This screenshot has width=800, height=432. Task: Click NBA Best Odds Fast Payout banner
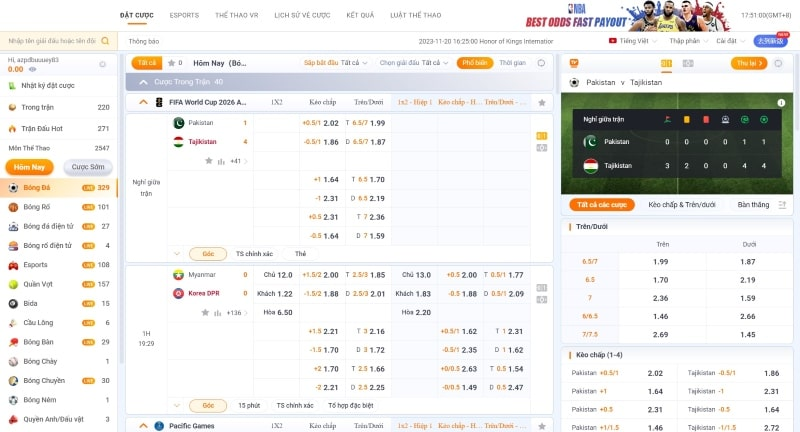(x=627, y=16)
